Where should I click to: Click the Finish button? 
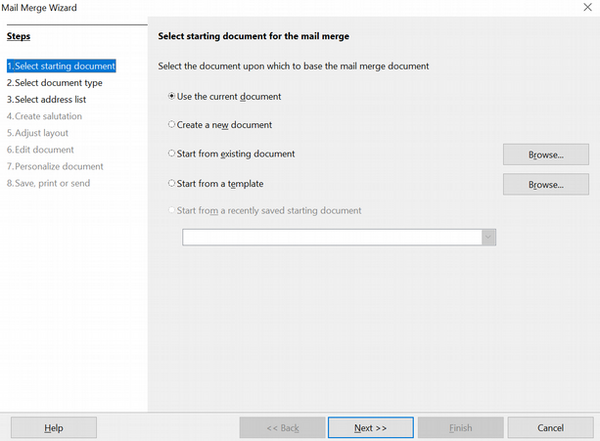click(460, 428)
